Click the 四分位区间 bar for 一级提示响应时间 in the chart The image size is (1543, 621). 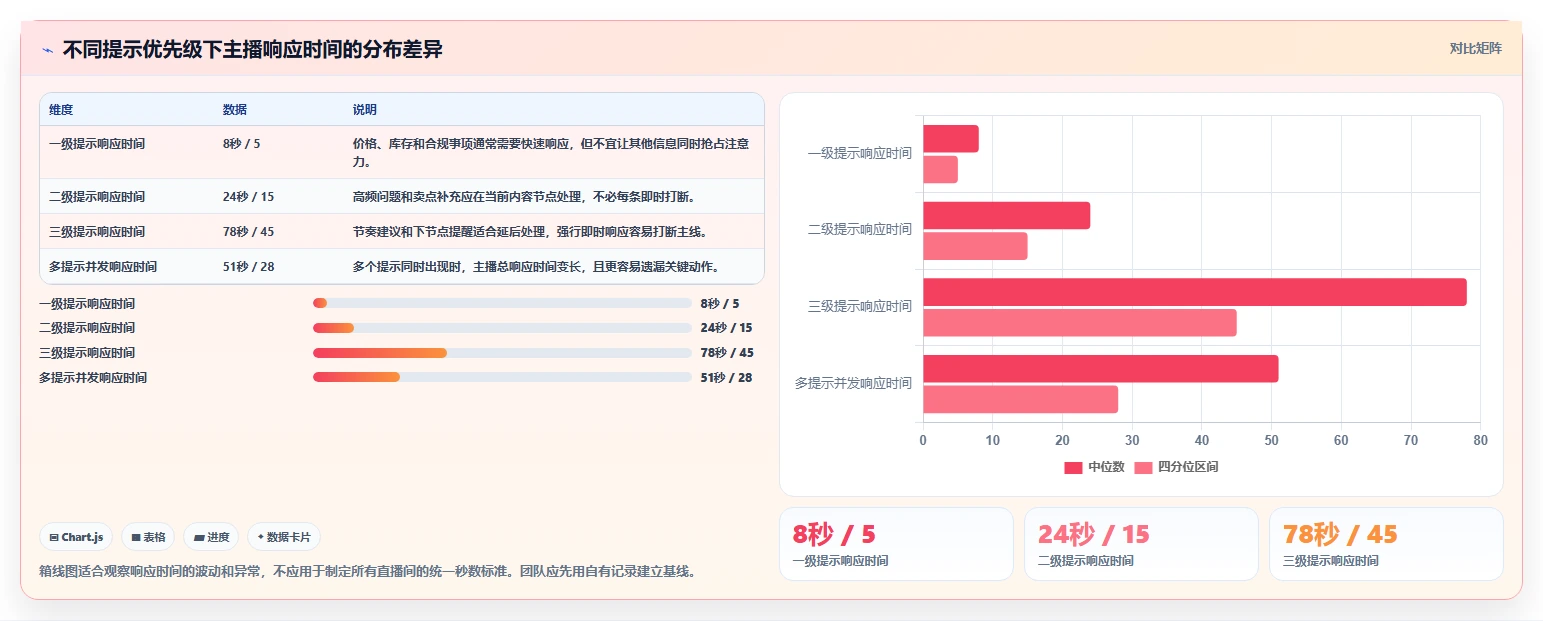(x=940, y=169)
